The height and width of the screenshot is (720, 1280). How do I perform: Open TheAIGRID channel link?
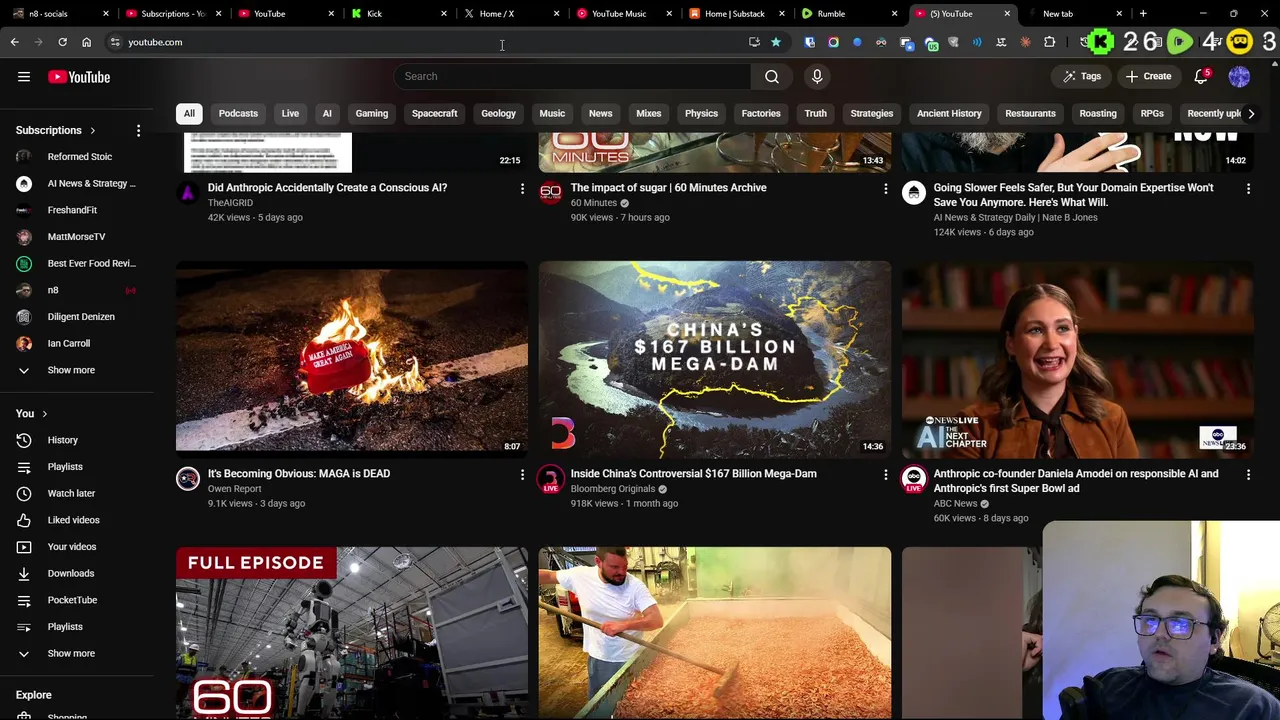[x=230, y=203]
